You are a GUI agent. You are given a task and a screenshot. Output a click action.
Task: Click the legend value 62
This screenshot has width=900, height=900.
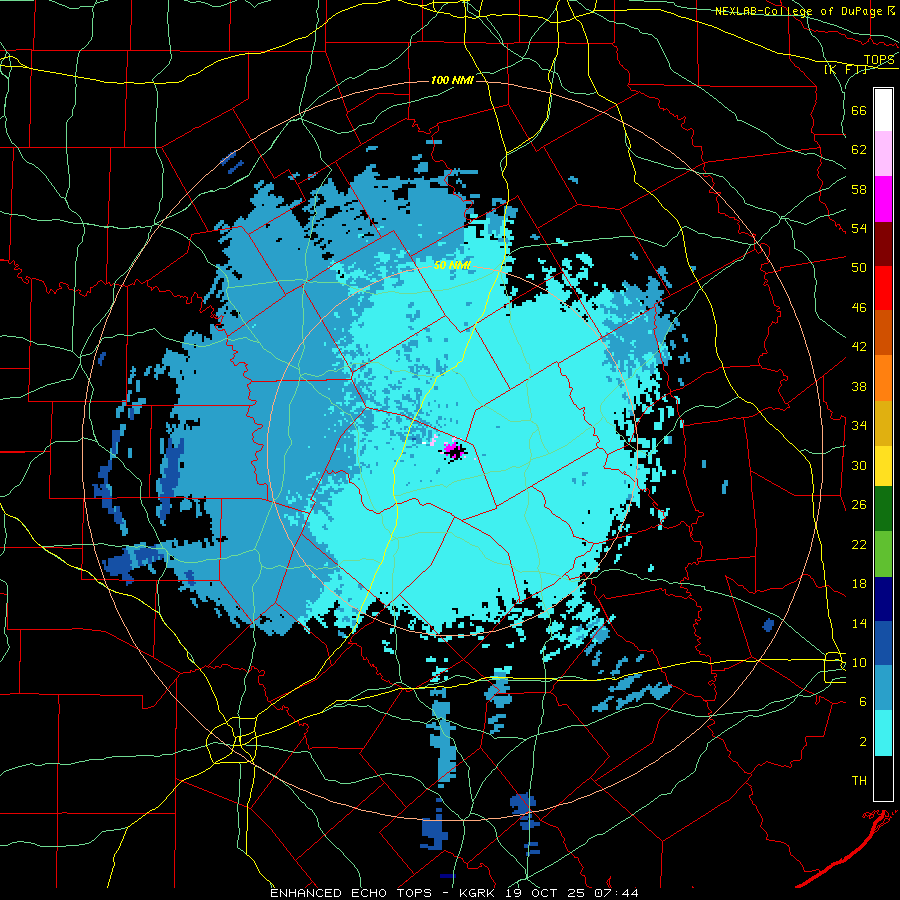(x=859, y=150)
